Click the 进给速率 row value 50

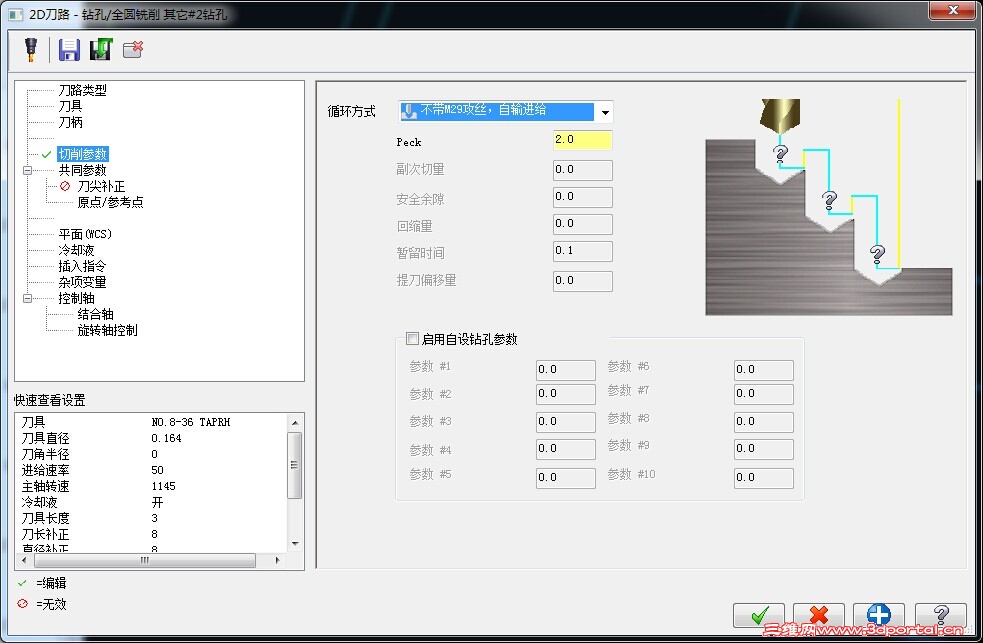157,470
